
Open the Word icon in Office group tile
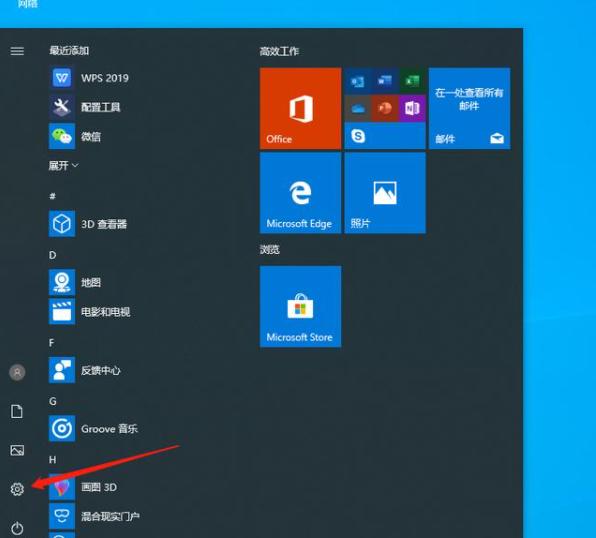click(x=385, y=81)
